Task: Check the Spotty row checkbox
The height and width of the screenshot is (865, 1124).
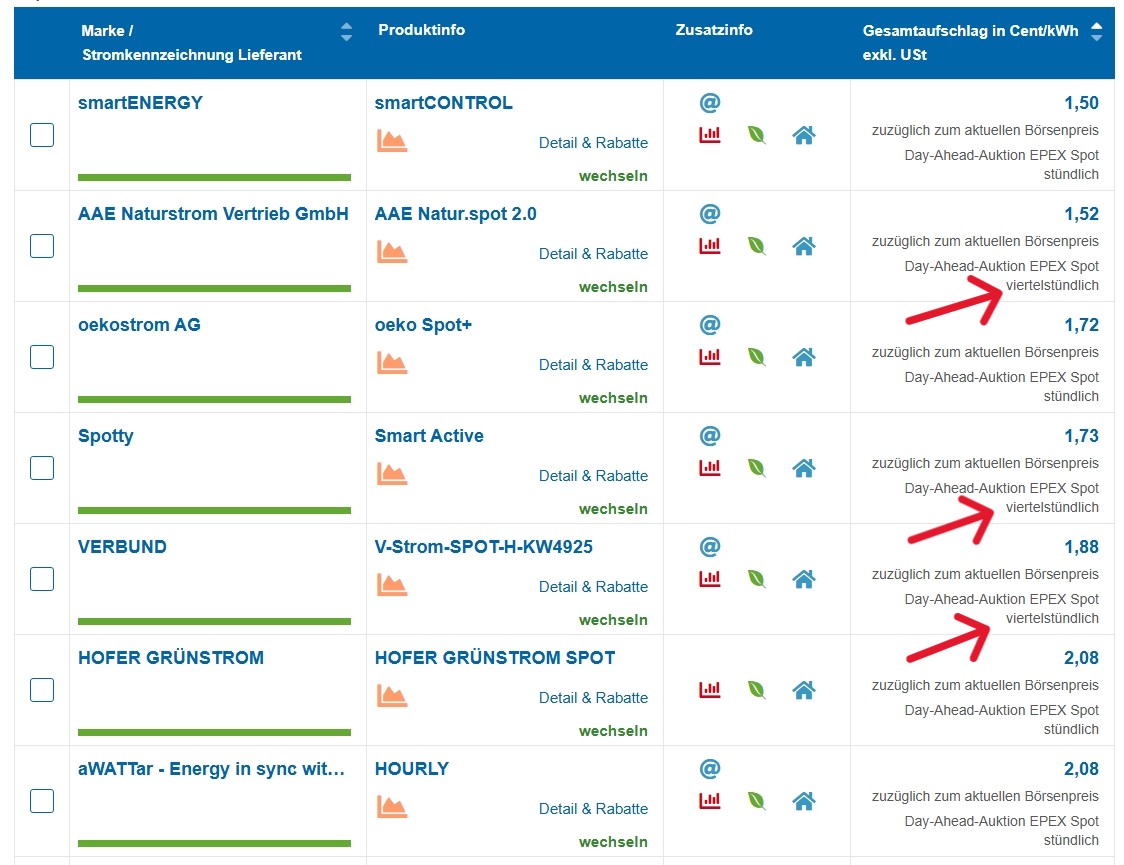Action: pyautogui.click(x=42, y=468)
